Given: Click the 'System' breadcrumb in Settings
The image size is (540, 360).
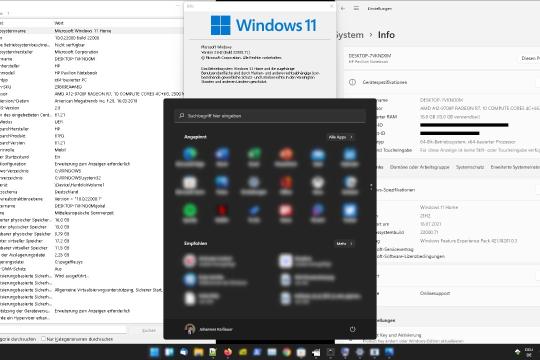Looking at the screenshot, I should (349, 35).
